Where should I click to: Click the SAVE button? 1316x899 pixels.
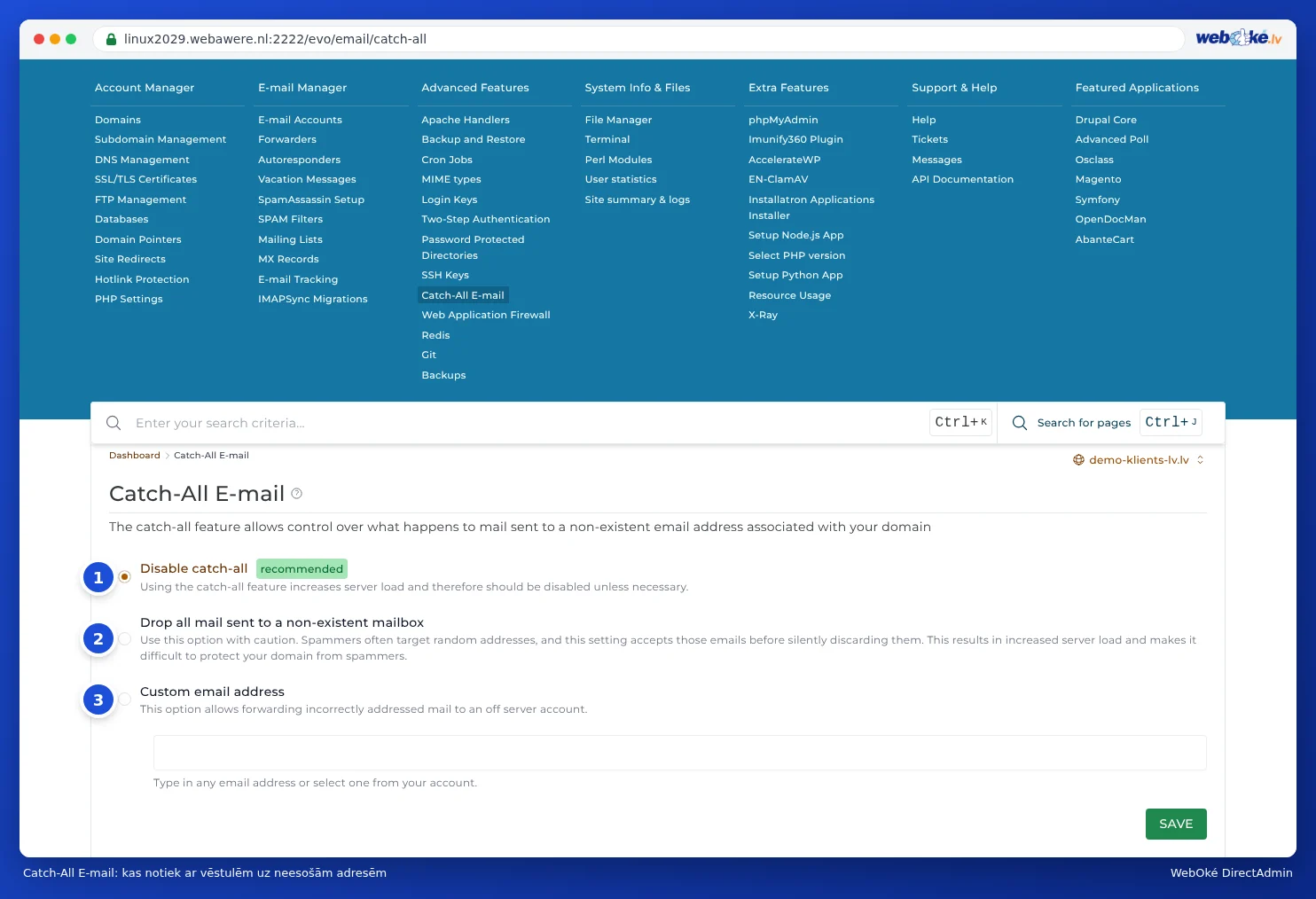(1176, 824)
